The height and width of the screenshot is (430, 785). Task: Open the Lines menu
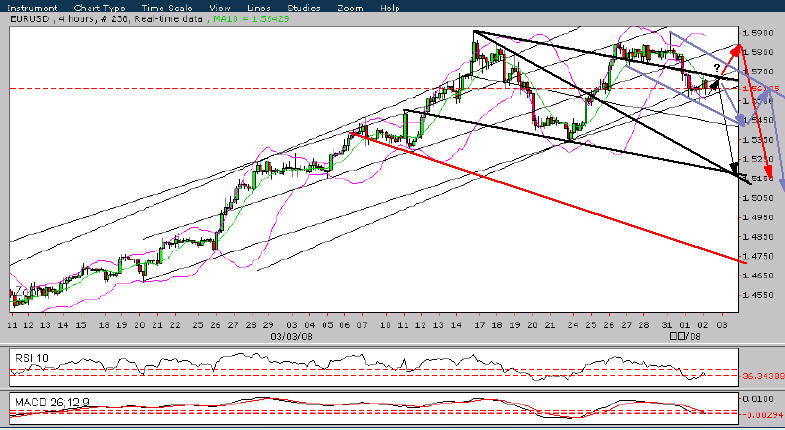click(258, 8)
